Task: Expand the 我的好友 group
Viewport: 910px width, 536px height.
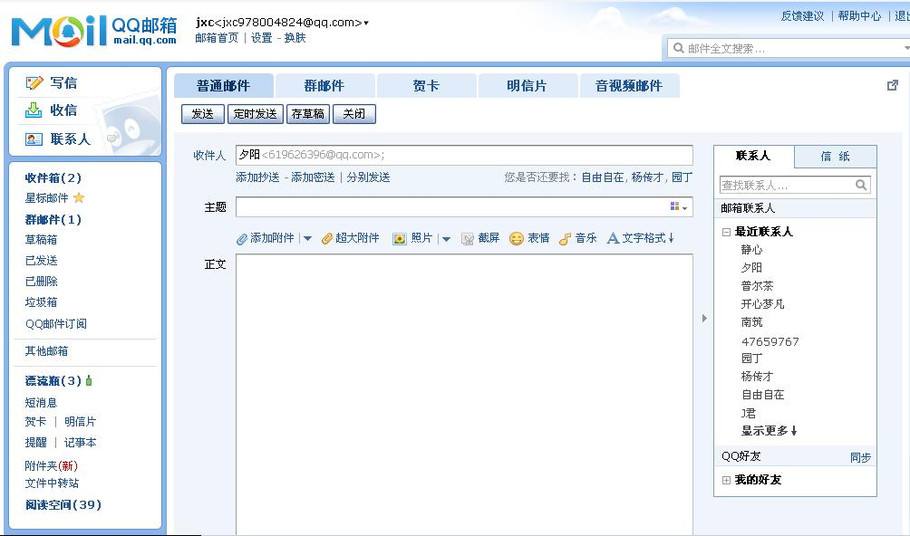Action: tap(726, 480)
